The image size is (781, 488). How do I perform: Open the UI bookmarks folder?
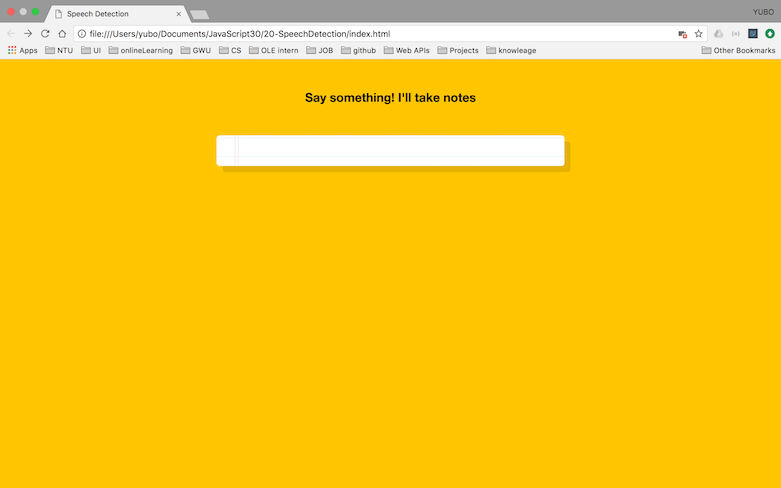point(91,50)
